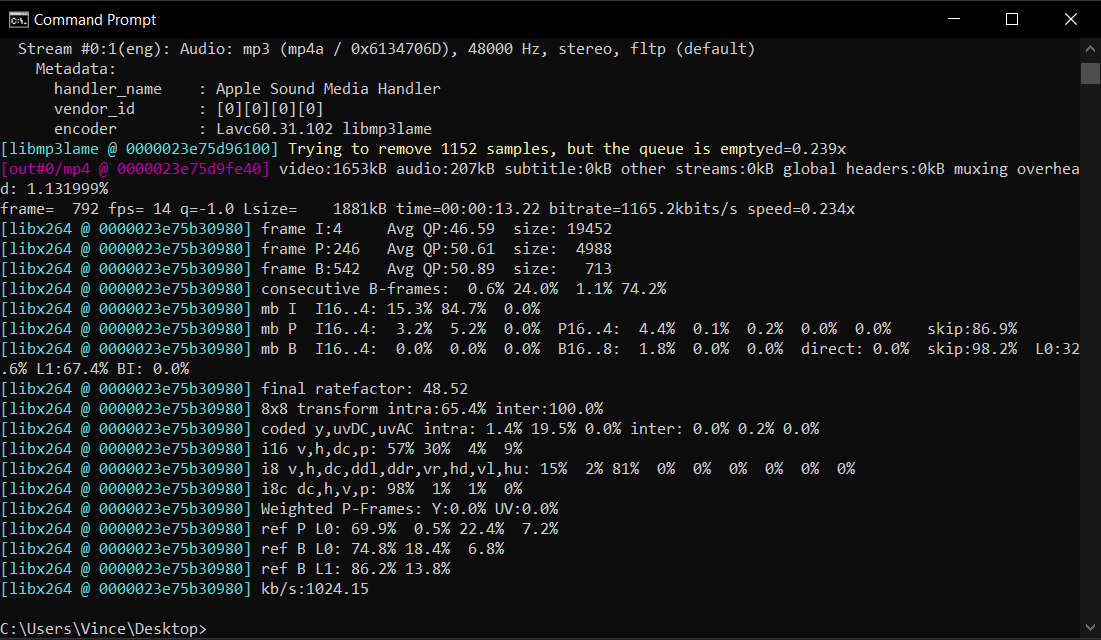This screenshot has height=640, width=1101.
Task: Click the Command Prompt icon in the title bar
Action: coord(18,18)
